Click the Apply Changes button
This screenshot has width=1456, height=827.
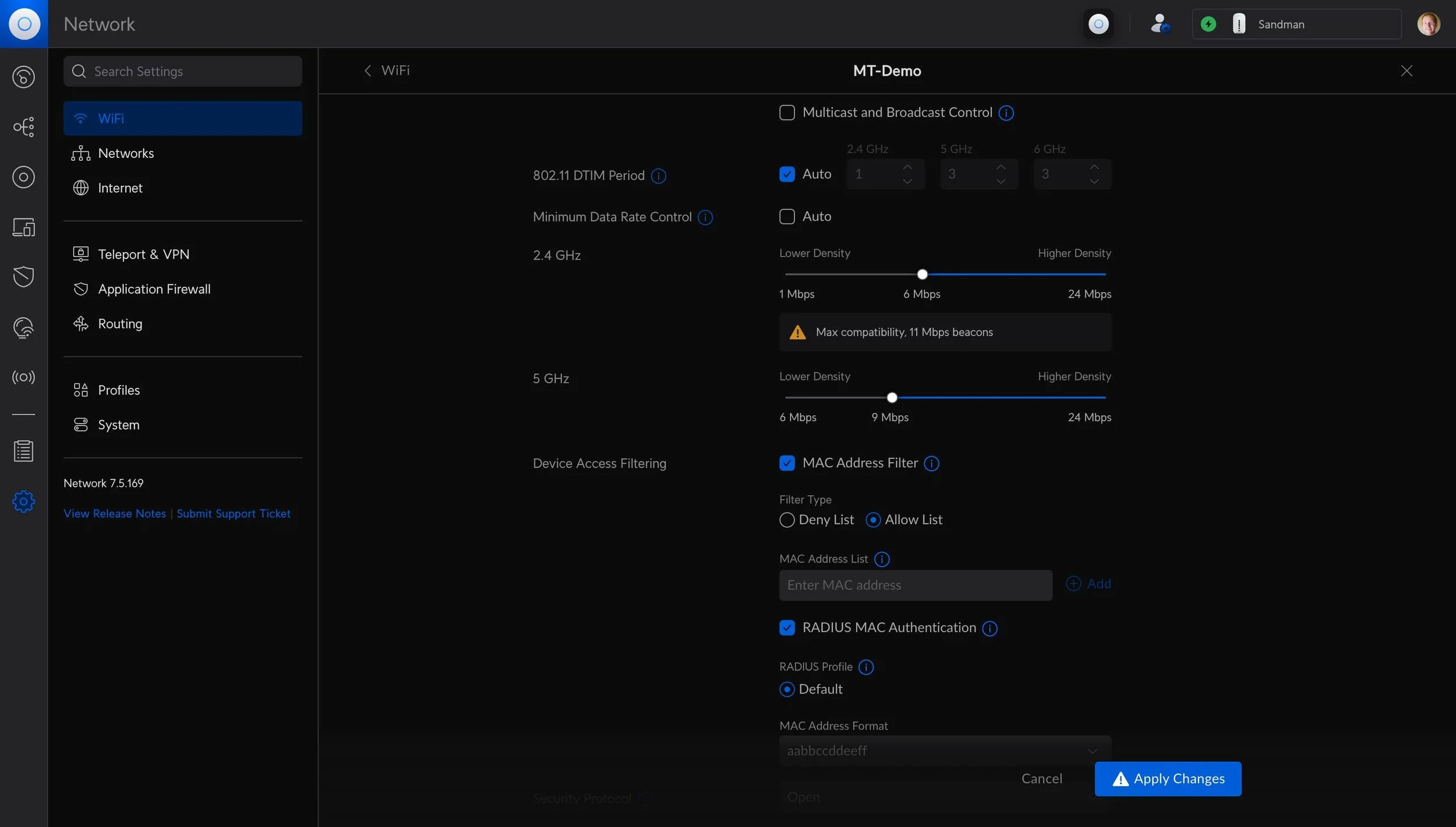pos(1168,778)
